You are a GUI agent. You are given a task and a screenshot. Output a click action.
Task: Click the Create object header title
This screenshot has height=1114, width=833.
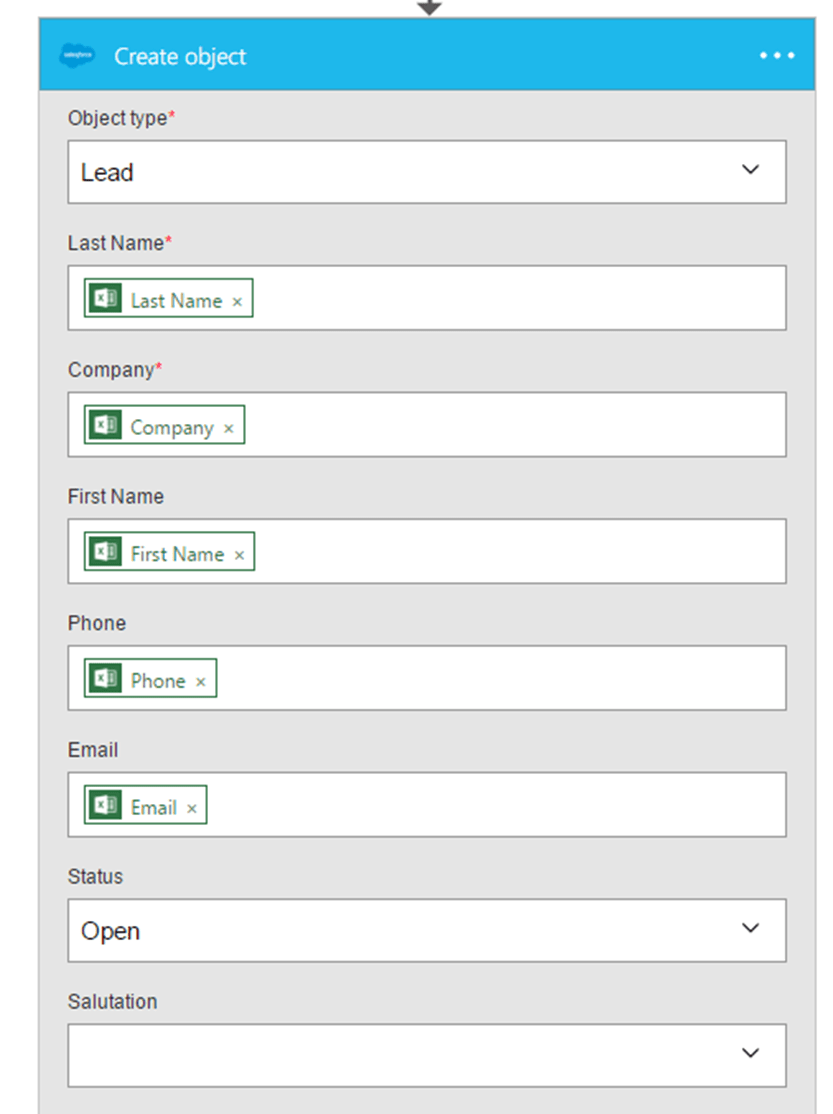pos(180,57)
